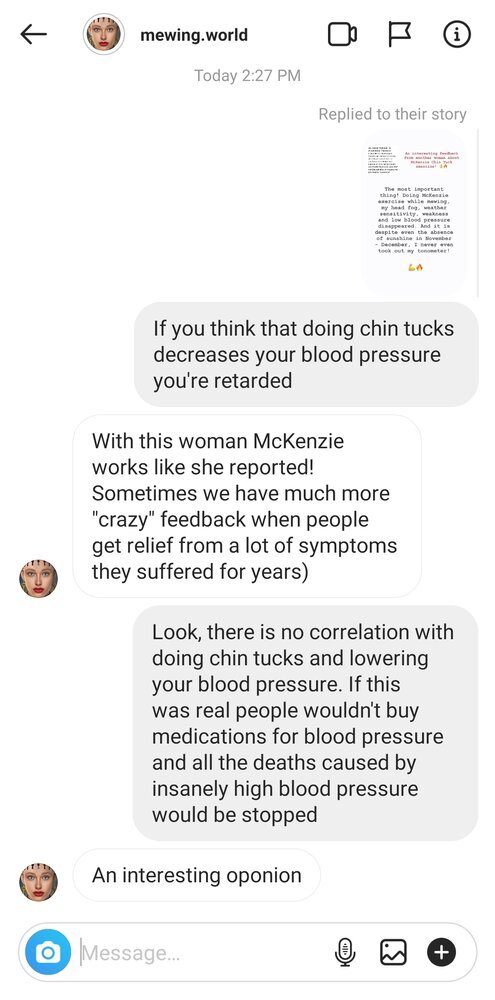Tap the flag icon in header
Screen dimensions: 495x1000
[x=400, y=34]
